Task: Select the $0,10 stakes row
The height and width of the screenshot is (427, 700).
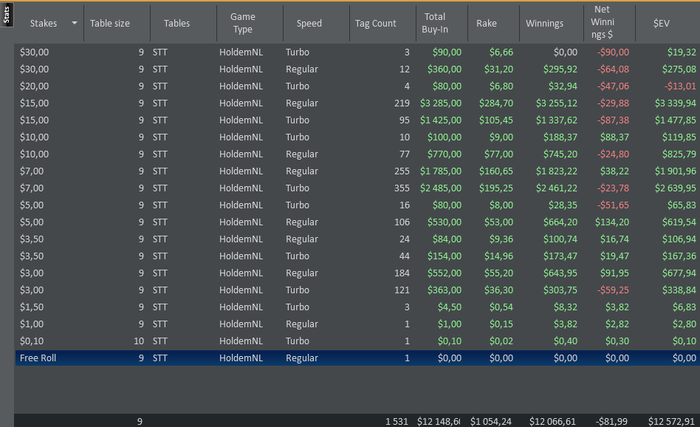Action: (x=357, y=341)
